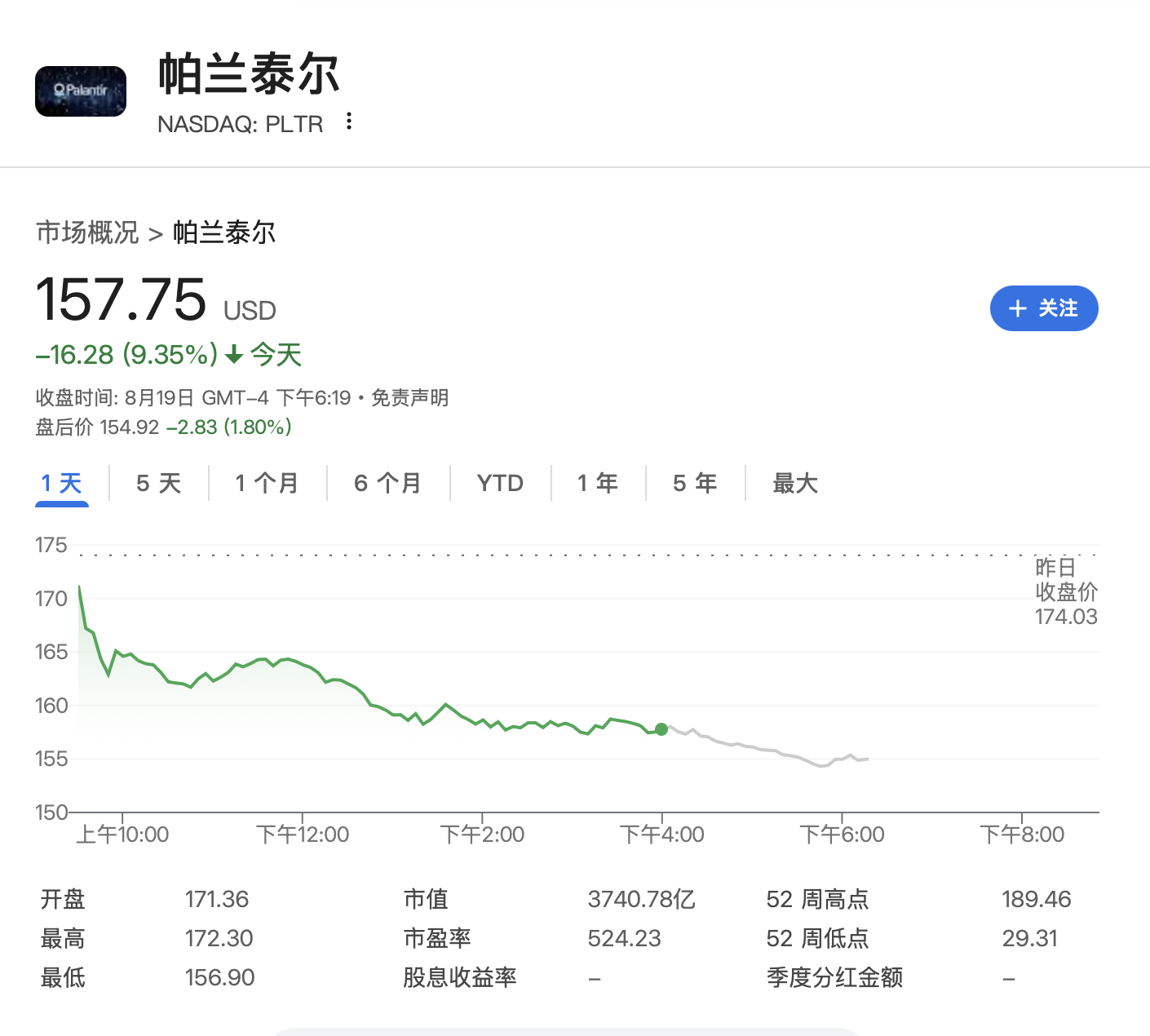
Task: Follow the stock with the 关注 button
Action: (1044, 308)
